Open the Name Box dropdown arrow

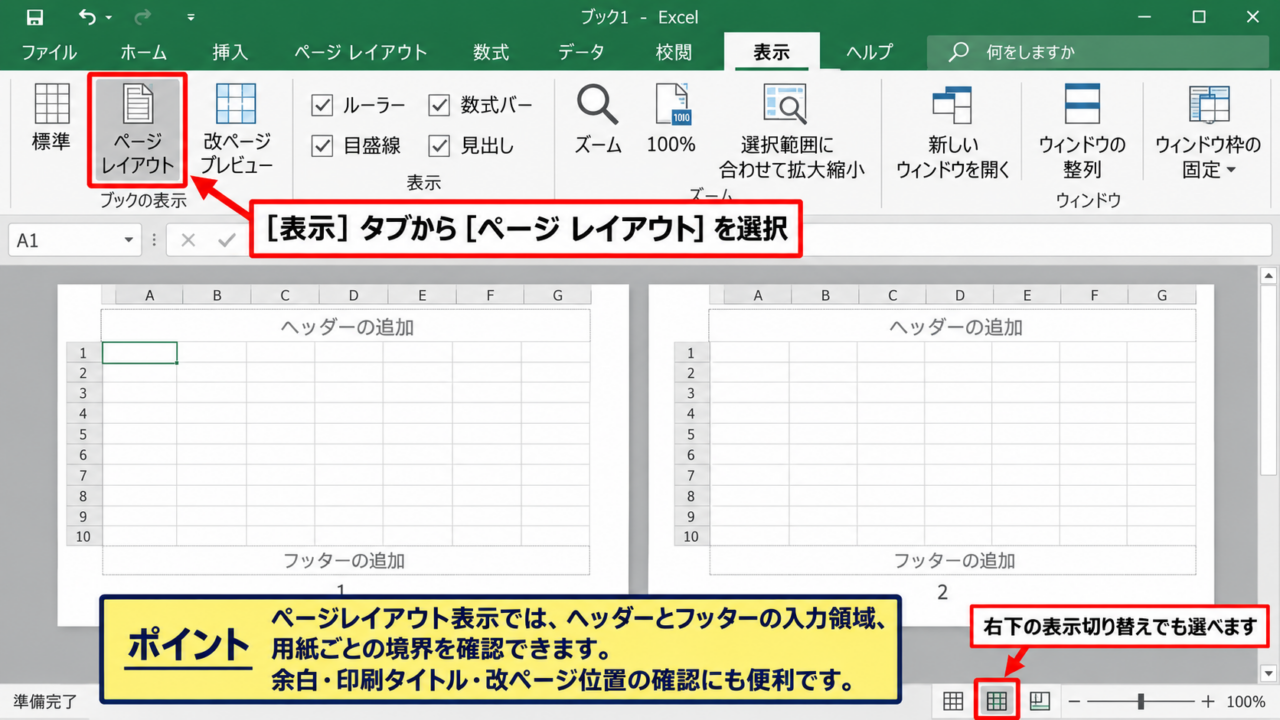coord(128,241)
